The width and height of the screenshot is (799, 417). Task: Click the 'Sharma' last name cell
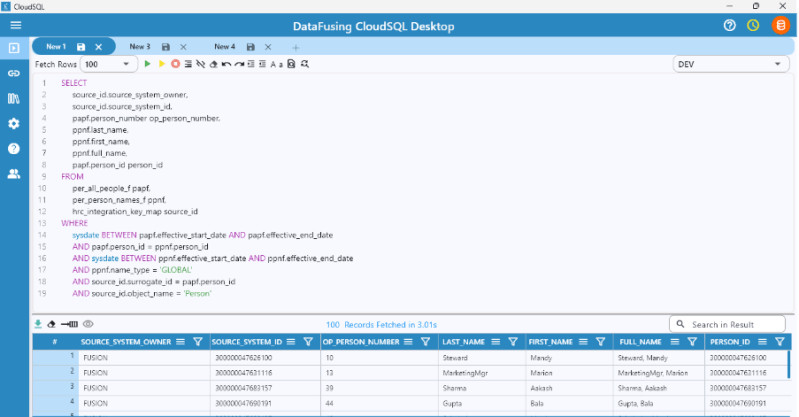click(482, 388)
